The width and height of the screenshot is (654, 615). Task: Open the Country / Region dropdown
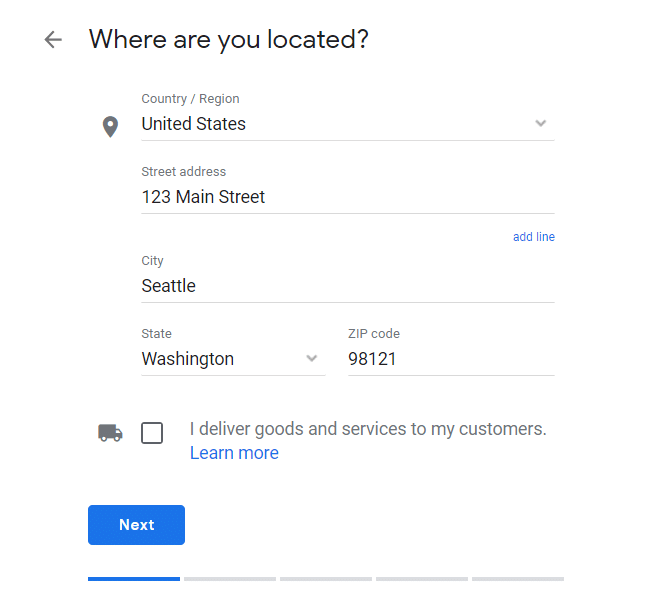(540, 124)
